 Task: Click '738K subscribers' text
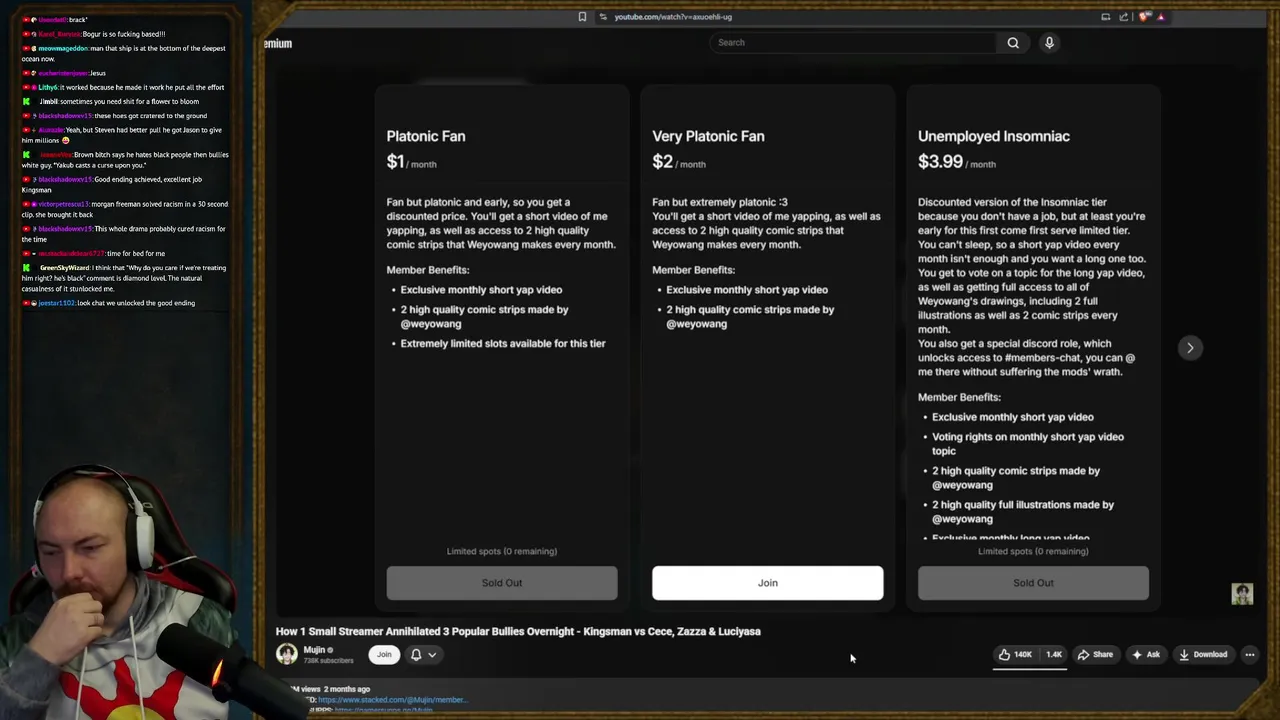tap(329, 661)
